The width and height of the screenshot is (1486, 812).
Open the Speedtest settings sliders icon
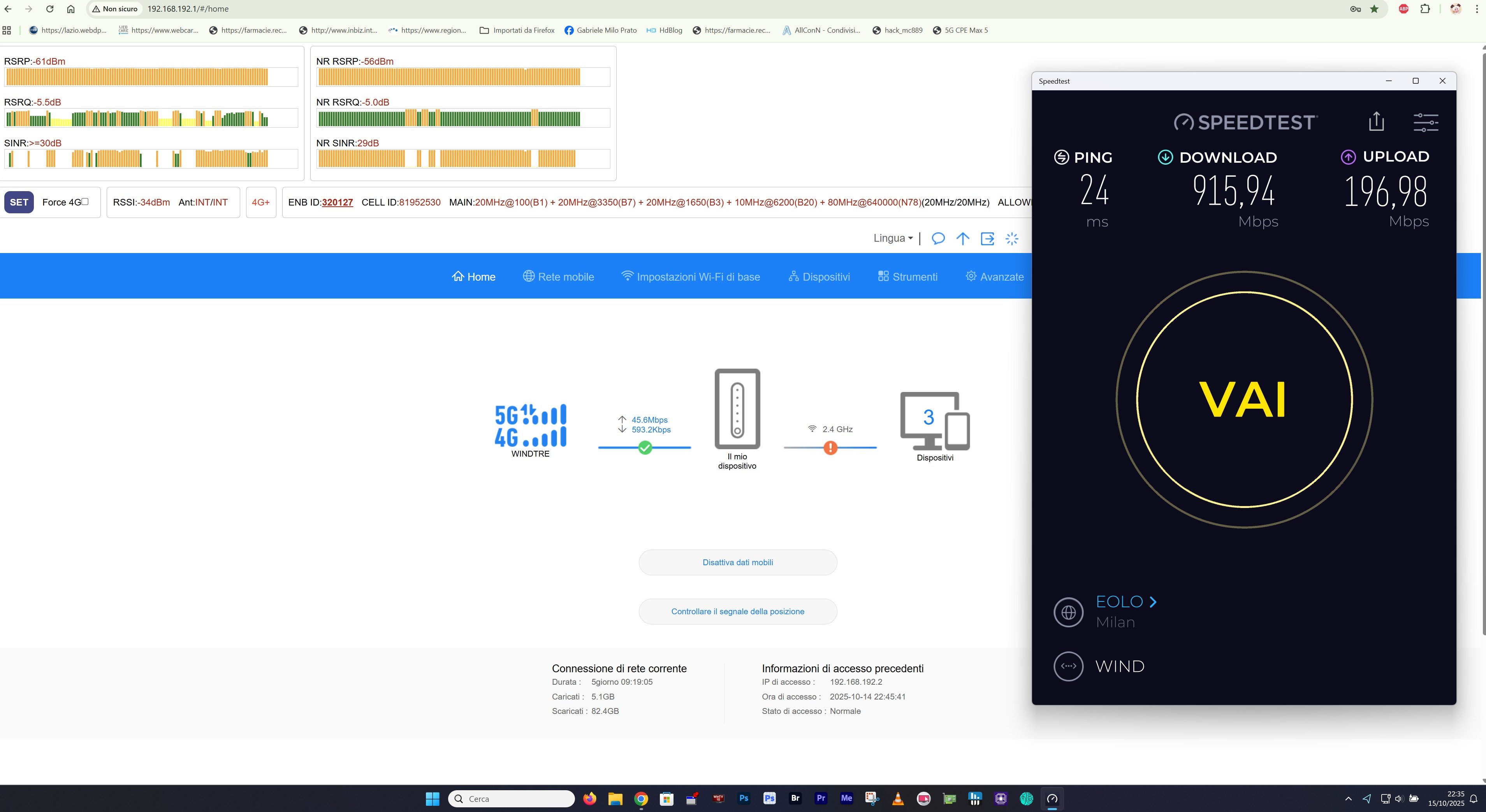pos(1425,122)
